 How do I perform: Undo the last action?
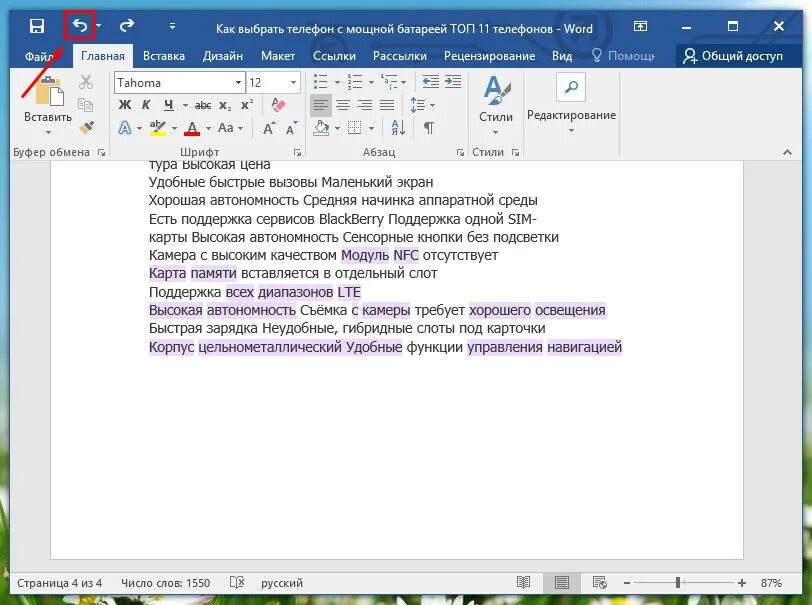click(79, 25)
